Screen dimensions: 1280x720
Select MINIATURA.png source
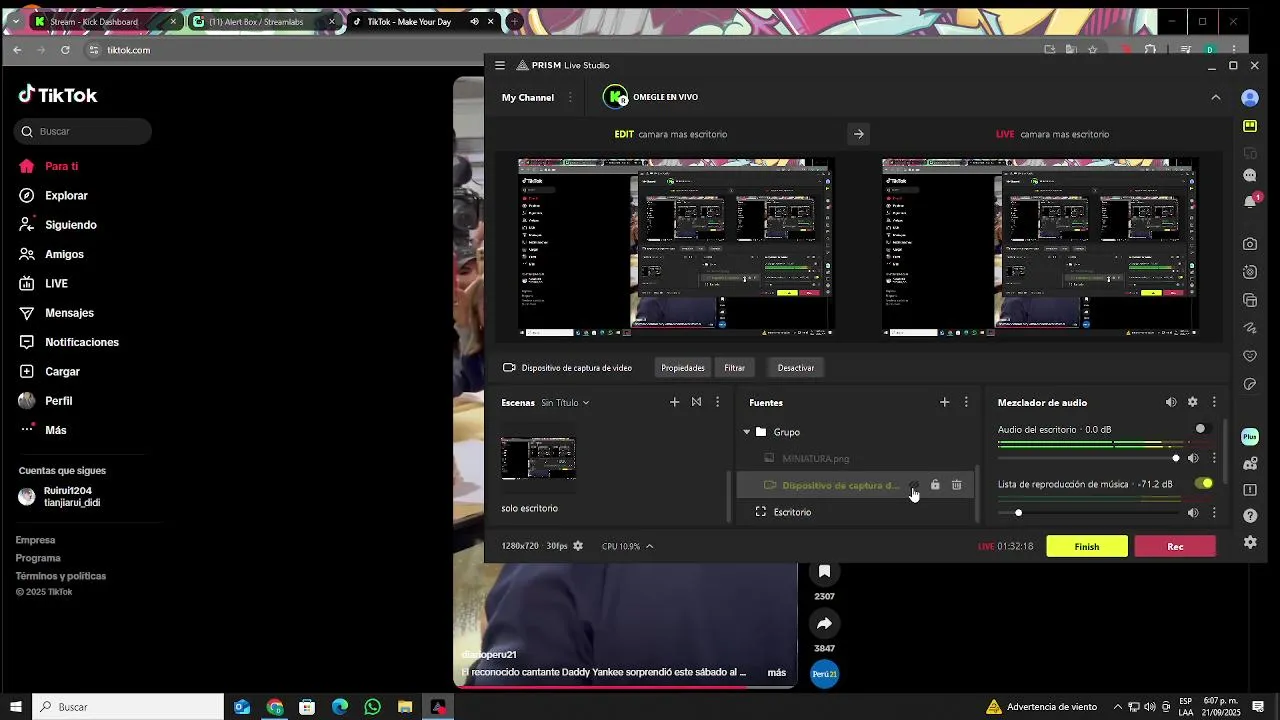point(855,458)
